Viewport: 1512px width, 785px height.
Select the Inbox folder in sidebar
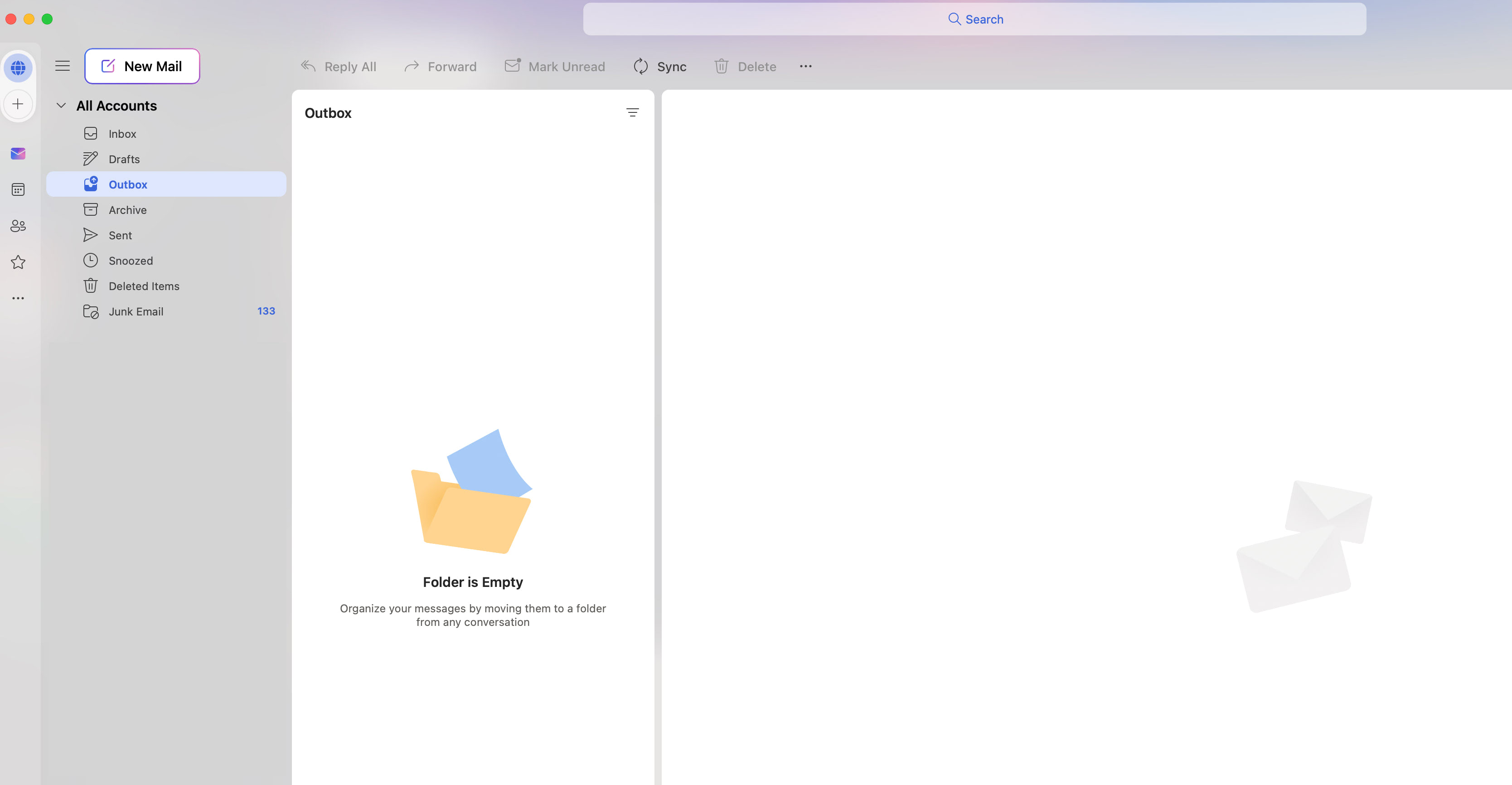pos(122,133)
